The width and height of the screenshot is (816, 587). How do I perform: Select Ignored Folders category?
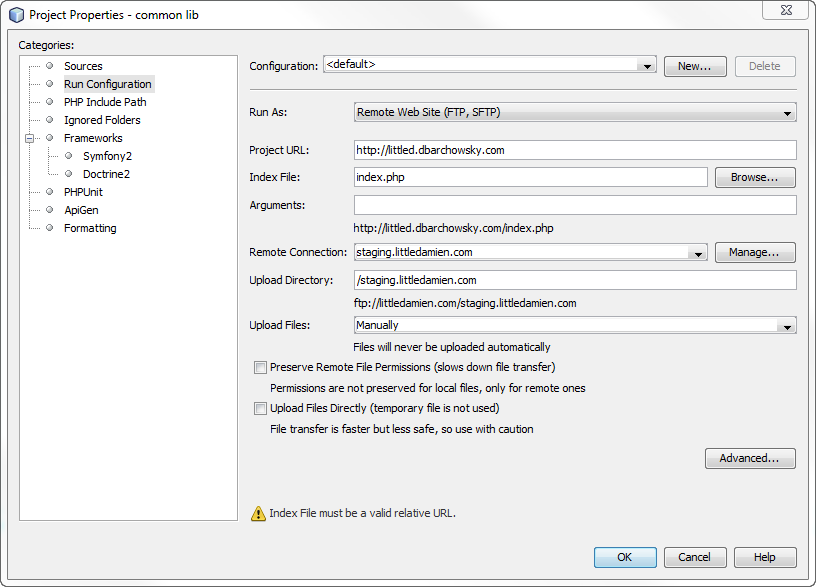pyautogui.click(x=102, y=120)
